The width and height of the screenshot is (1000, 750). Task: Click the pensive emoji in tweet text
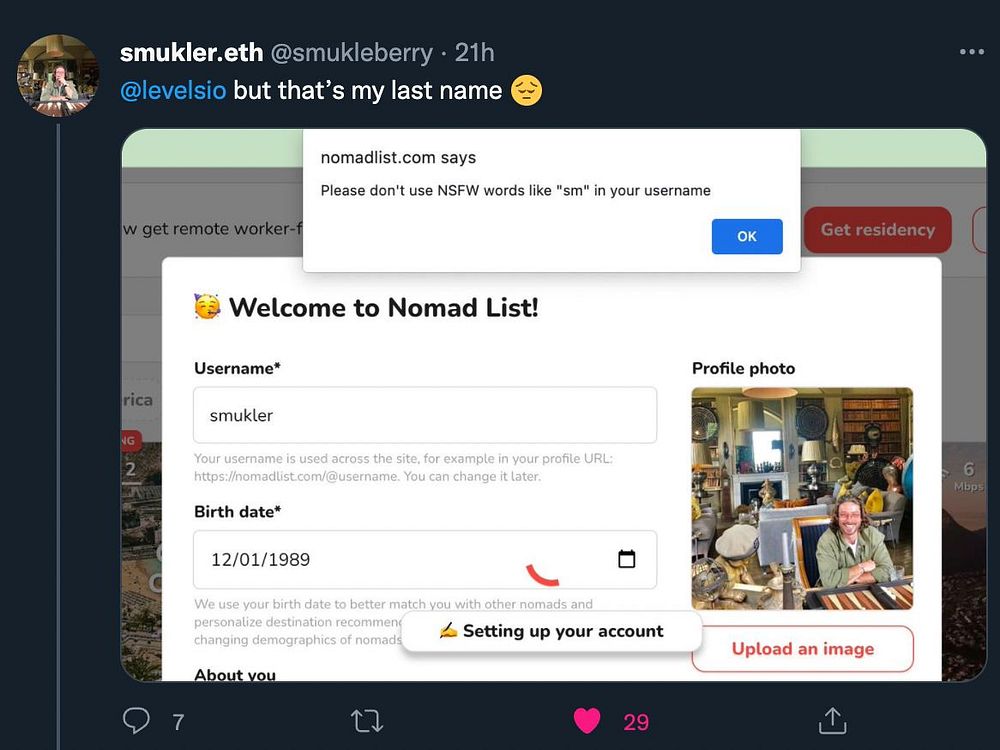(526, 91)
